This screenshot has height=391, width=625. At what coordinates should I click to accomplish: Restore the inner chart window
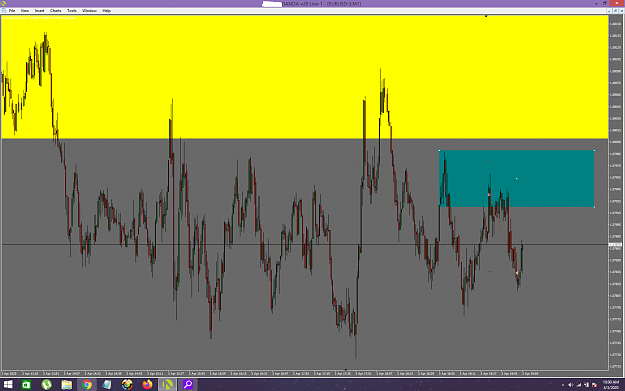(615, 11)
